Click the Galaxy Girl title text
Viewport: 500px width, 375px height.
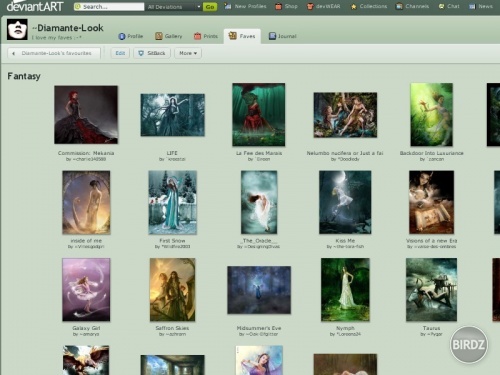click(x=86, y=328)
